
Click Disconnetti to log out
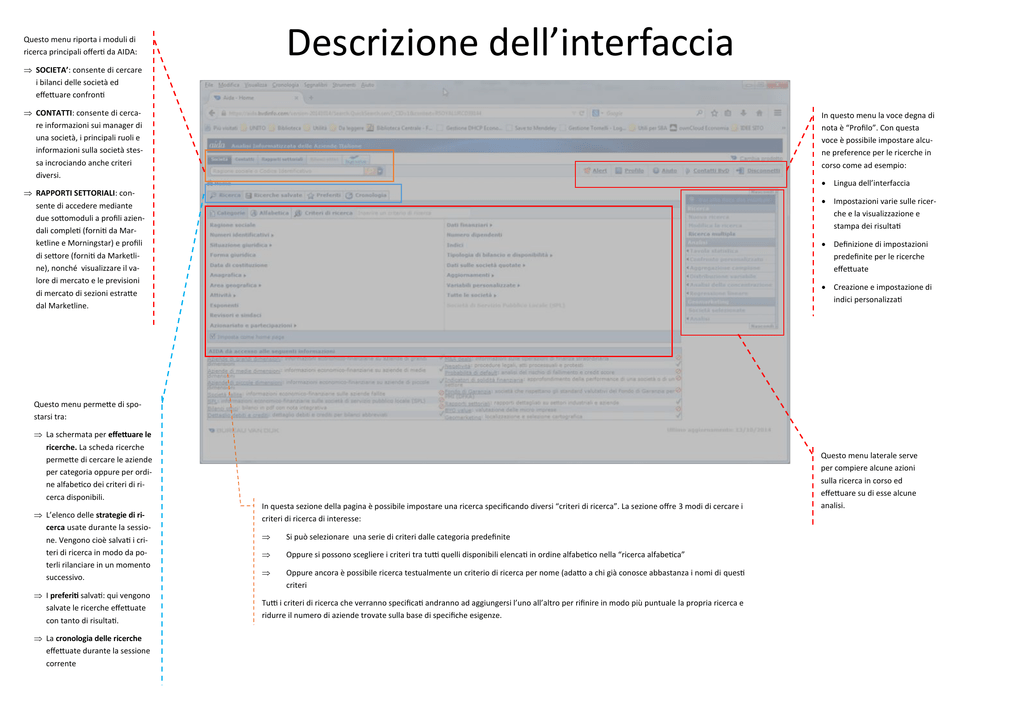click(758, 171)
